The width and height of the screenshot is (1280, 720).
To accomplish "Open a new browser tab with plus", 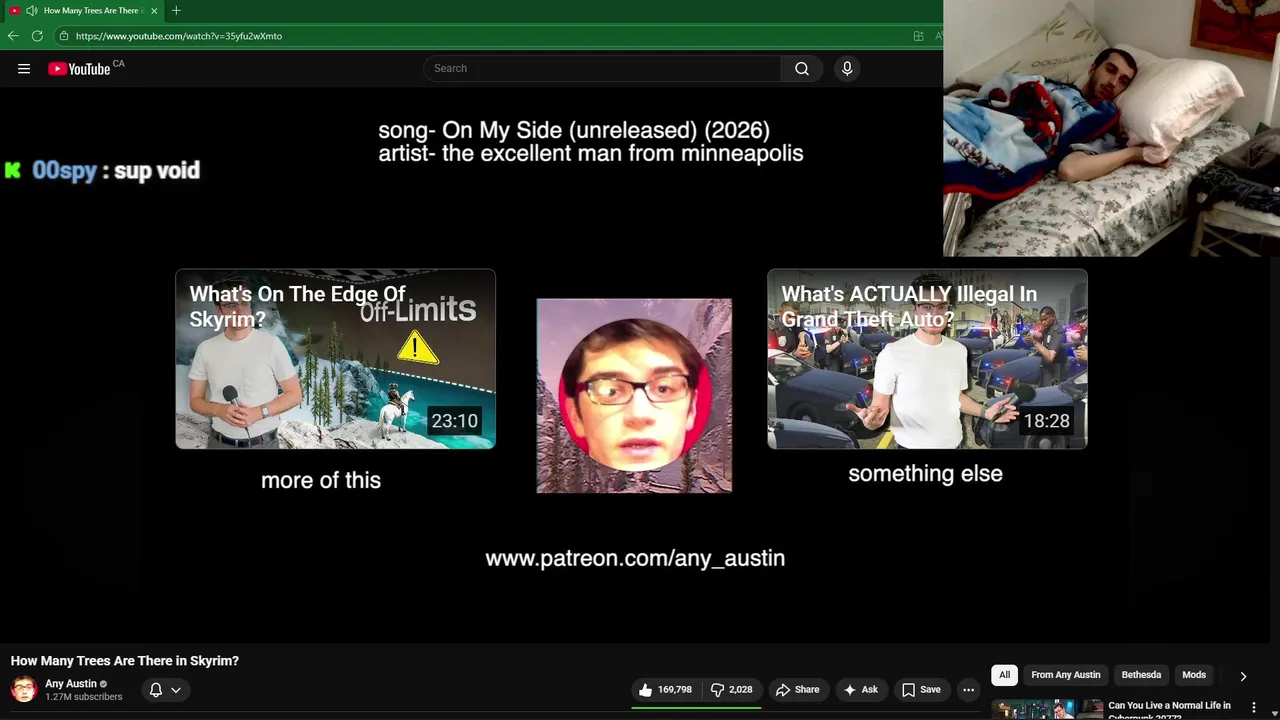I will [x=176, y=10].
